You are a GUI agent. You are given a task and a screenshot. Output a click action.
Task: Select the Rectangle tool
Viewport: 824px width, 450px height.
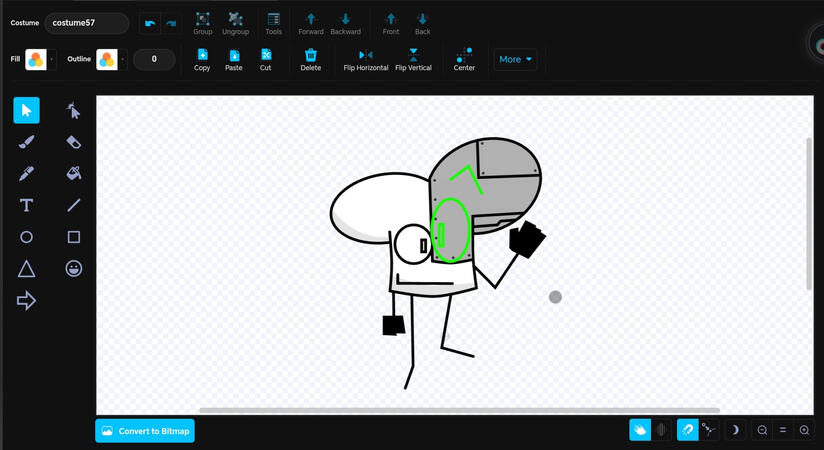[74, 238]
